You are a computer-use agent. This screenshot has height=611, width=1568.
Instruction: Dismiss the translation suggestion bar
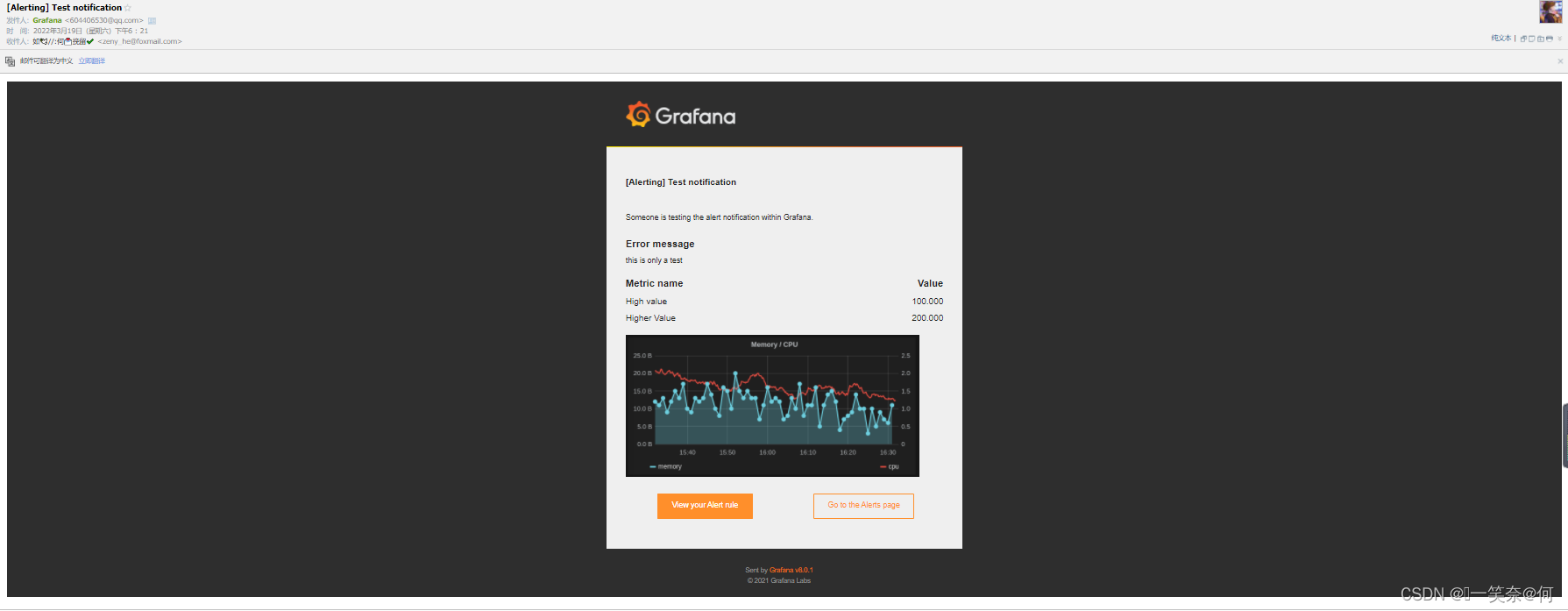(x=1560, y=61)
